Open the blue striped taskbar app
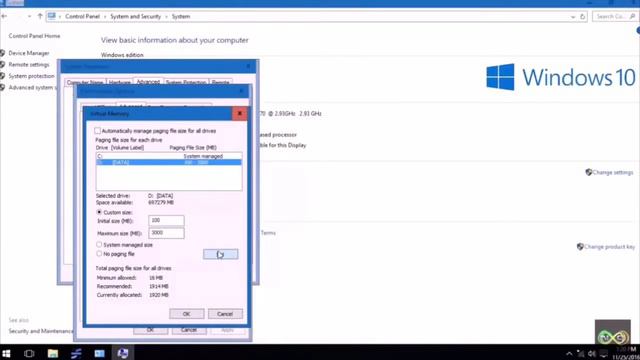Image resolution: width=640 pixels, height=360 pixels. tap(76, 353)
